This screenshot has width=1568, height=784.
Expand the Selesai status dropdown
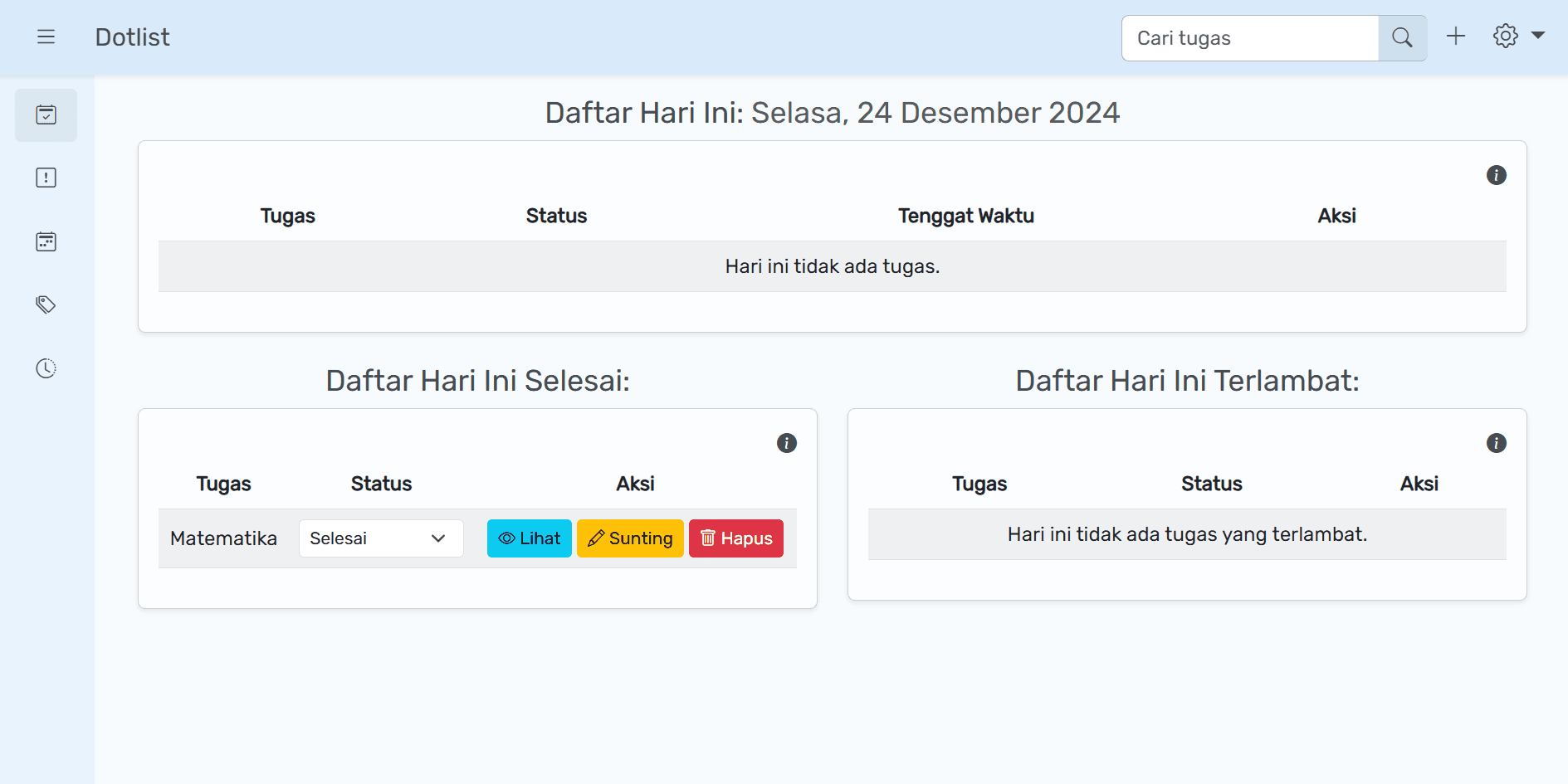point(381,538)
